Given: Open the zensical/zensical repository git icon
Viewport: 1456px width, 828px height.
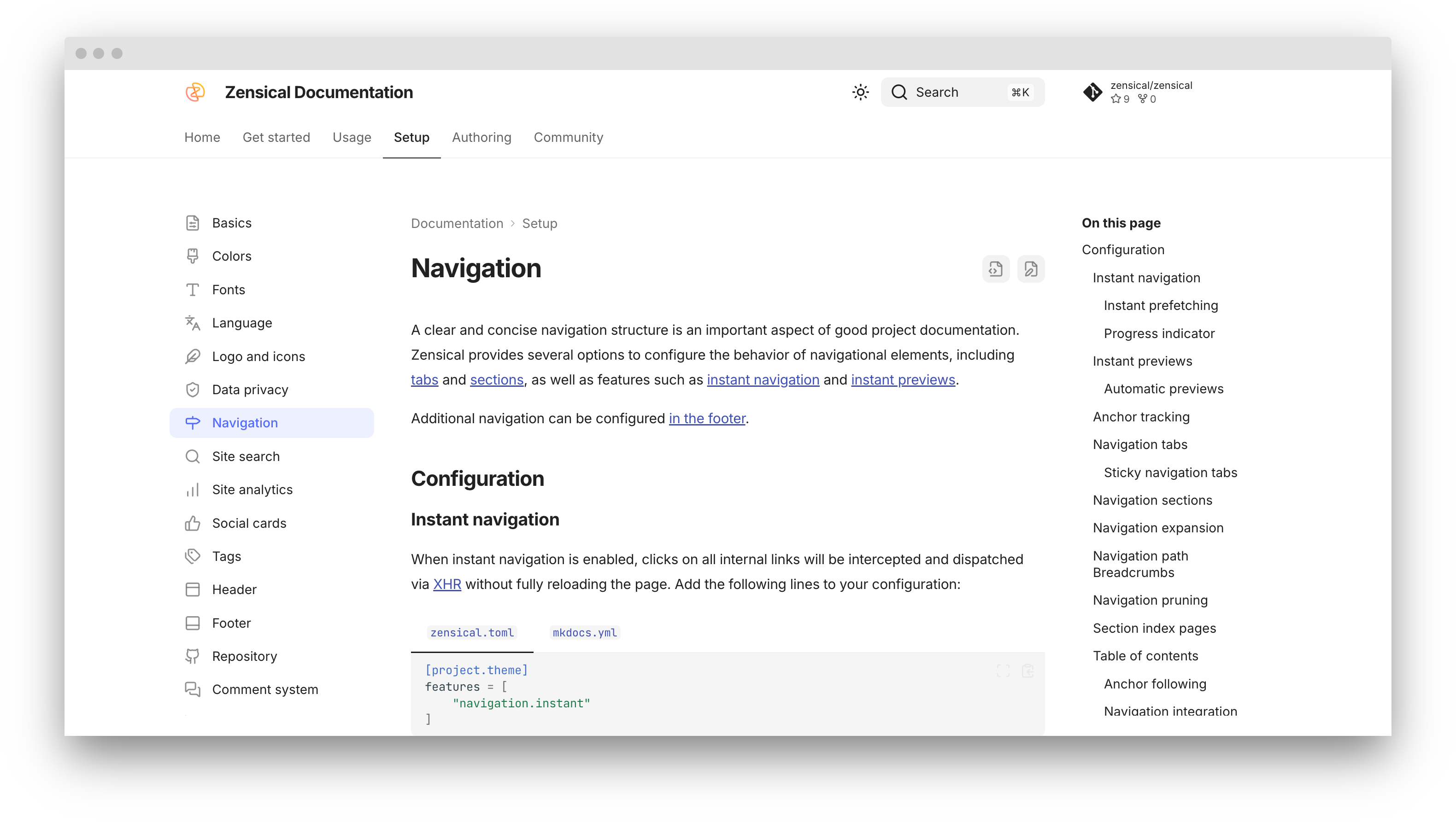Looking at the screenshot, I should pyautogui.click(x=1092, y=92).
